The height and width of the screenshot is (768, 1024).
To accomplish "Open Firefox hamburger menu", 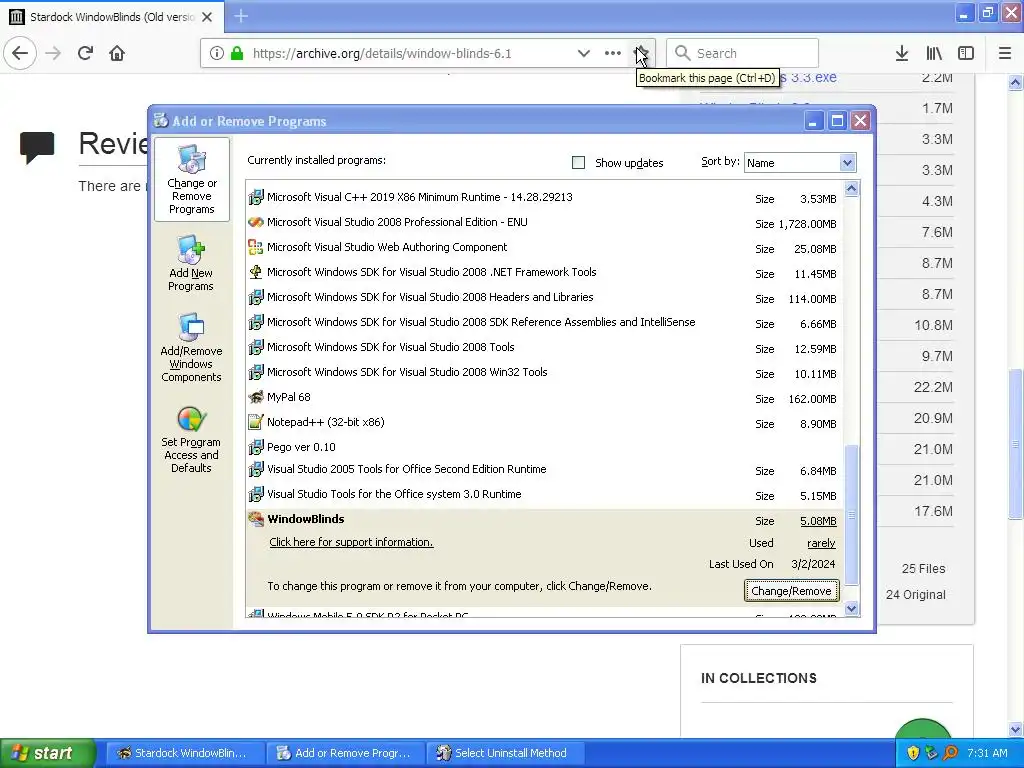I will tap(1005, 53).
